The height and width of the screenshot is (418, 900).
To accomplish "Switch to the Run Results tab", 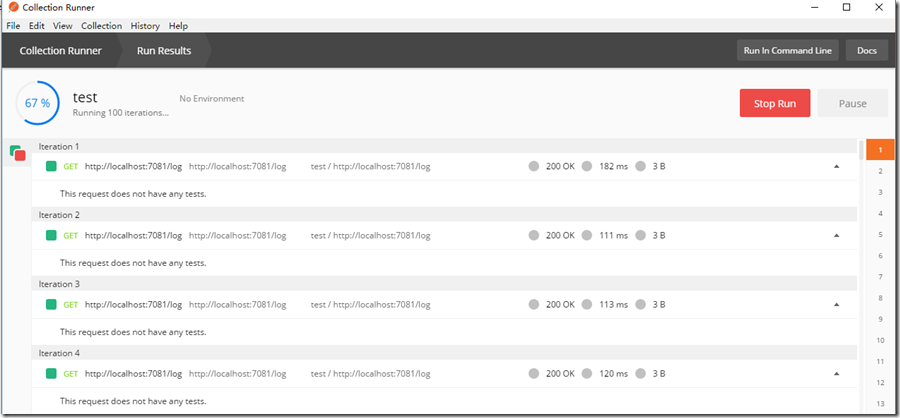I will click(164, 50).
